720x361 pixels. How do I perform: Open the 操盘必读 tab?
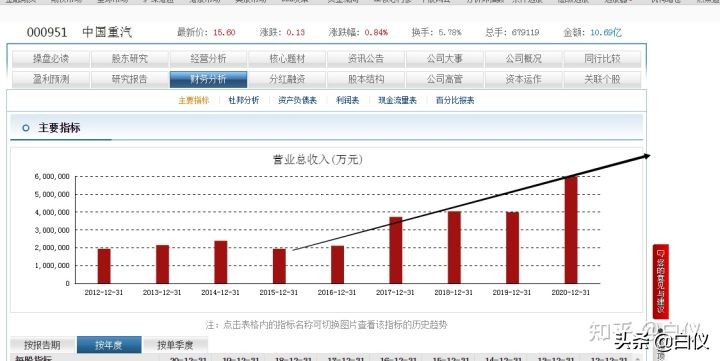tap(51, 59)
